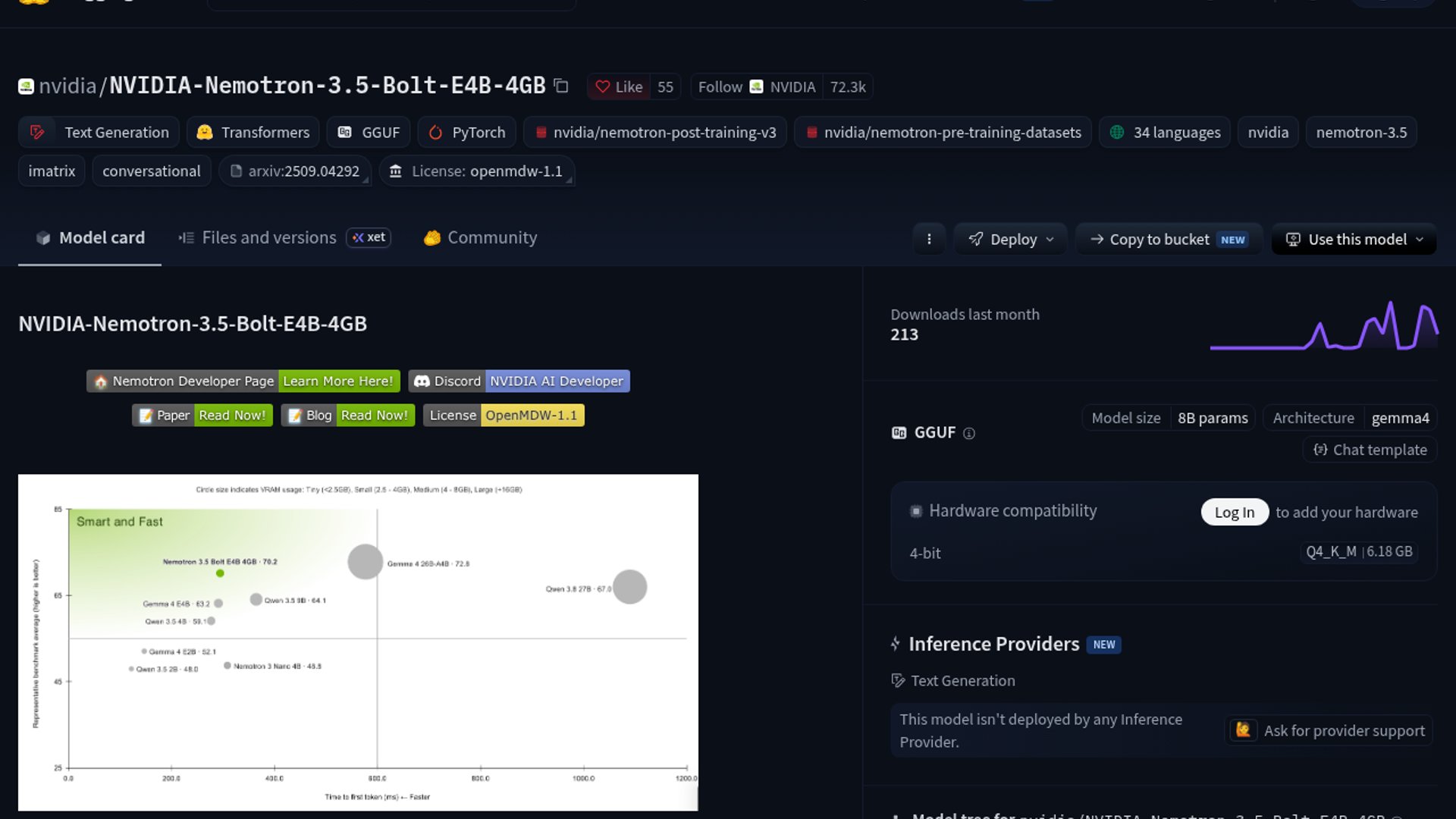Screen dimensions: 1456x819
Task: Click Copy to bucket button
Action: pyautogui.click(x=1168, y=239)
